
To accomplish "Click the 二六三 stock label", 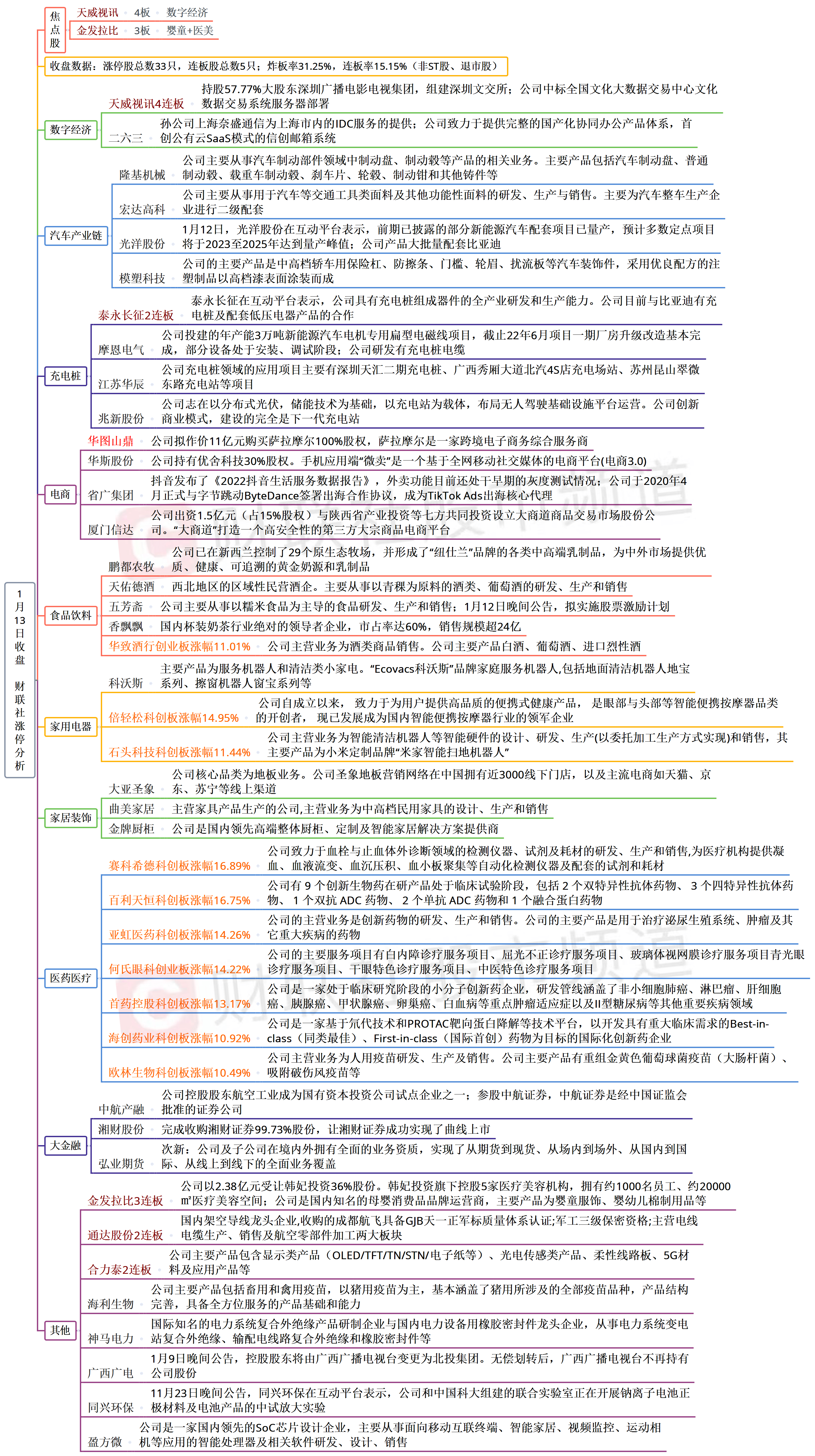I will coord(125,138).
